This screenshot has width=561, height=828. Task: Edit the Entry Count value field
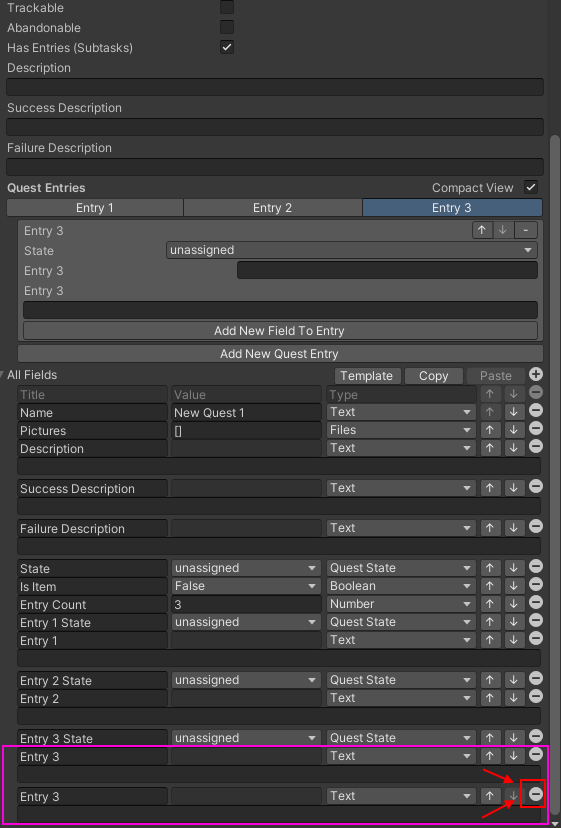(x=246, y=604)
